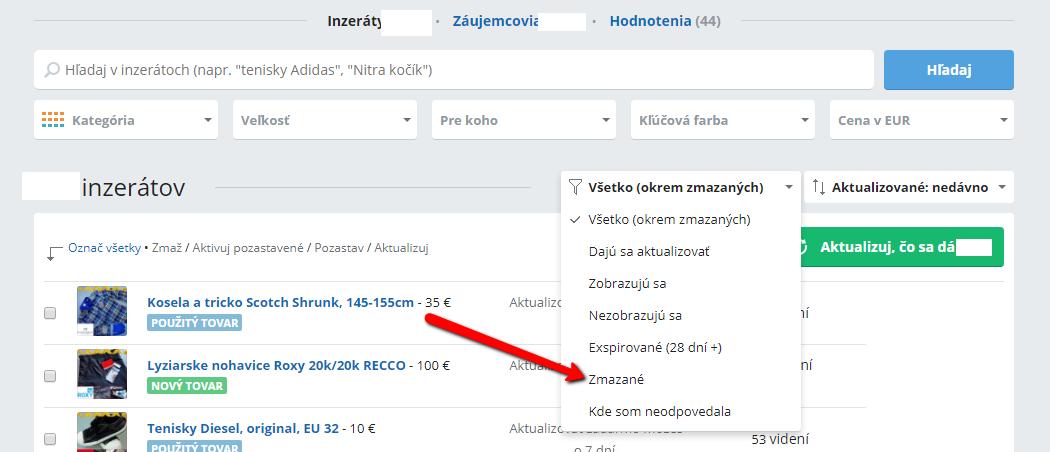Select Exspirované (28 dní +) filter option

coord(654,348)
